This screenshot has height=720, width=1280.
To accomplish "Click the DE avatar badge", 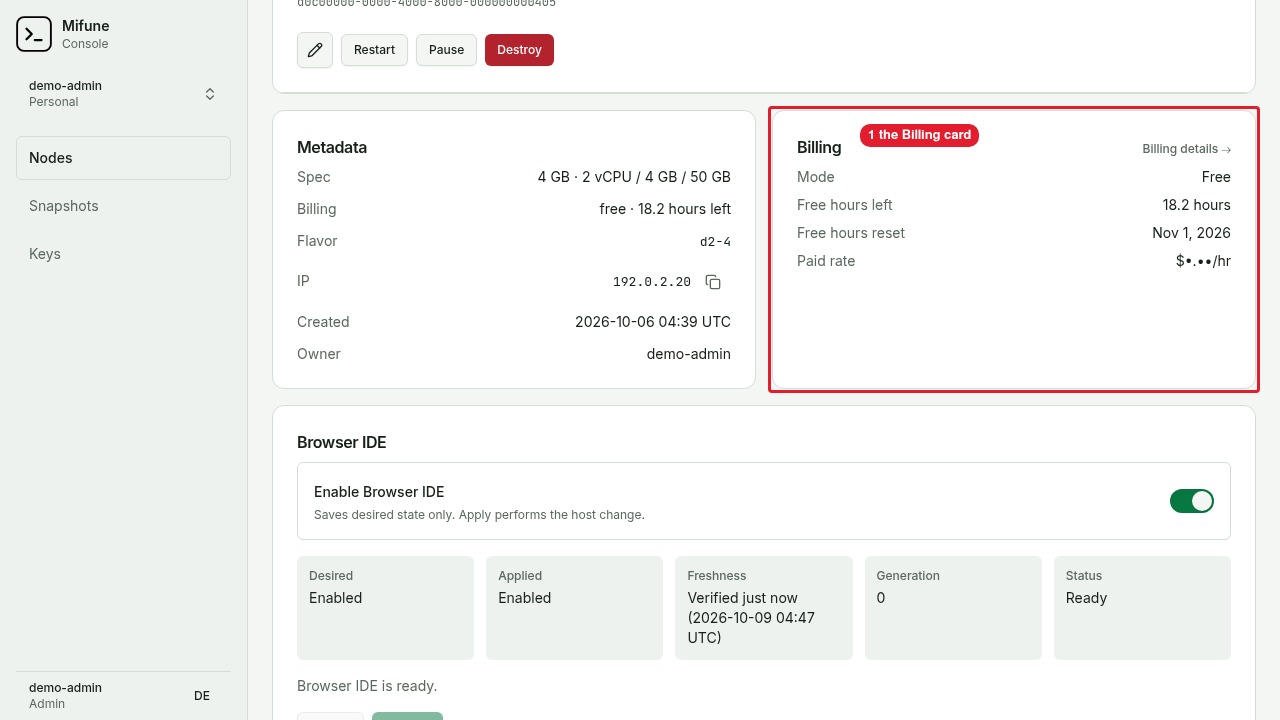I will (202, 696).
